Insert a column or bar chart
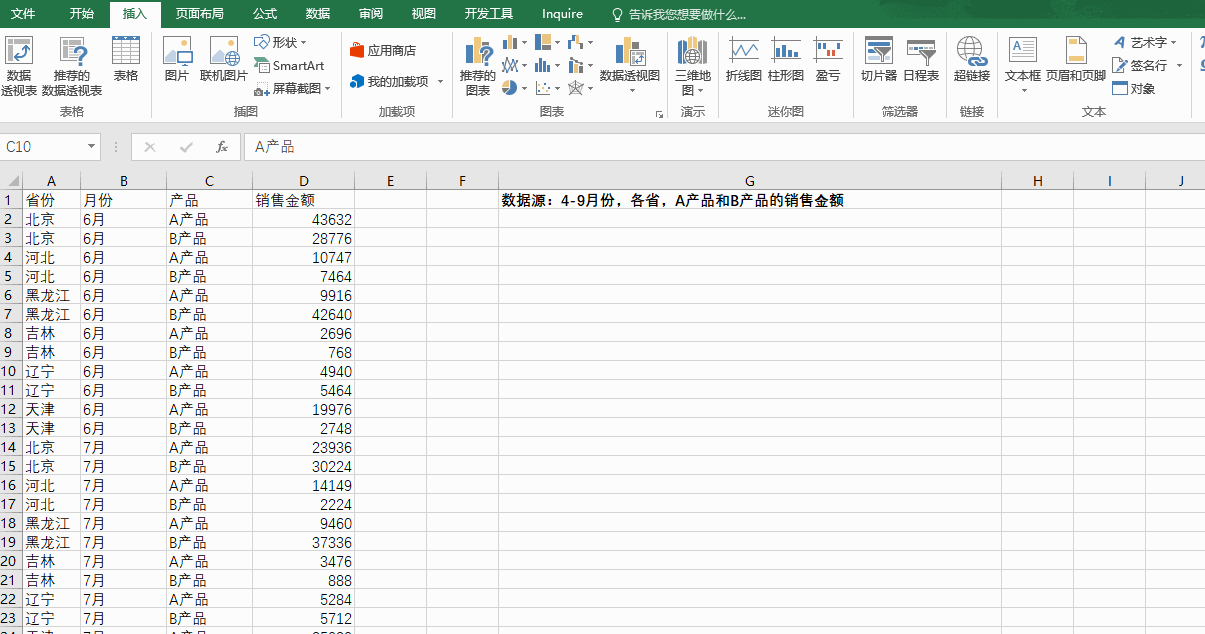1205x634 pixels. click(x=514, y=42)
